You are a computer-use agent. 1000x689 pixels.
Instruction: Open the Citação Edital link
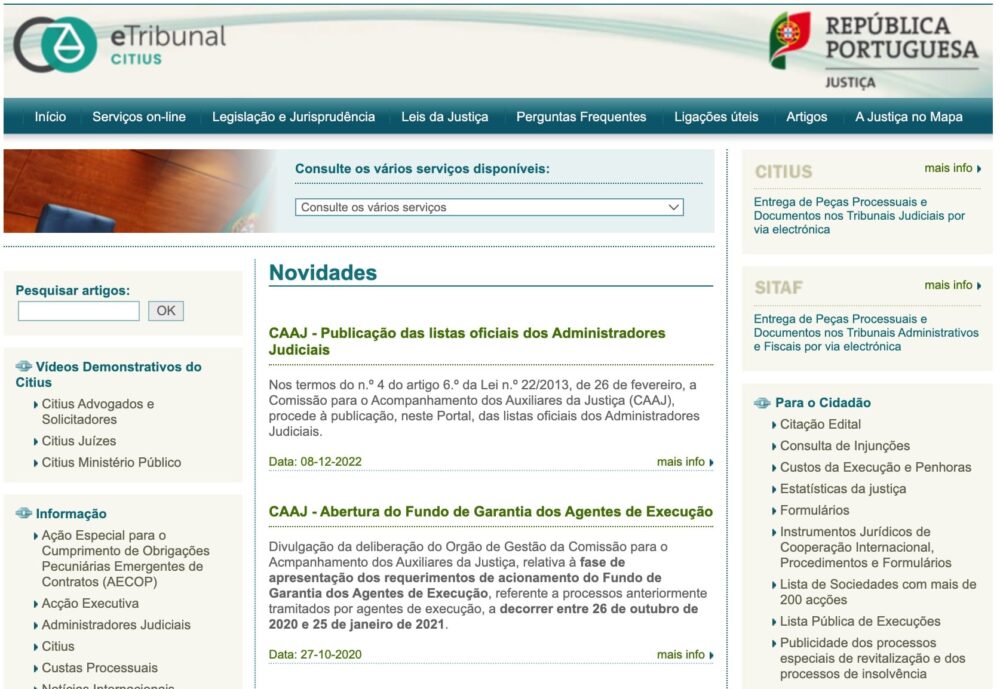coord(822,424)
